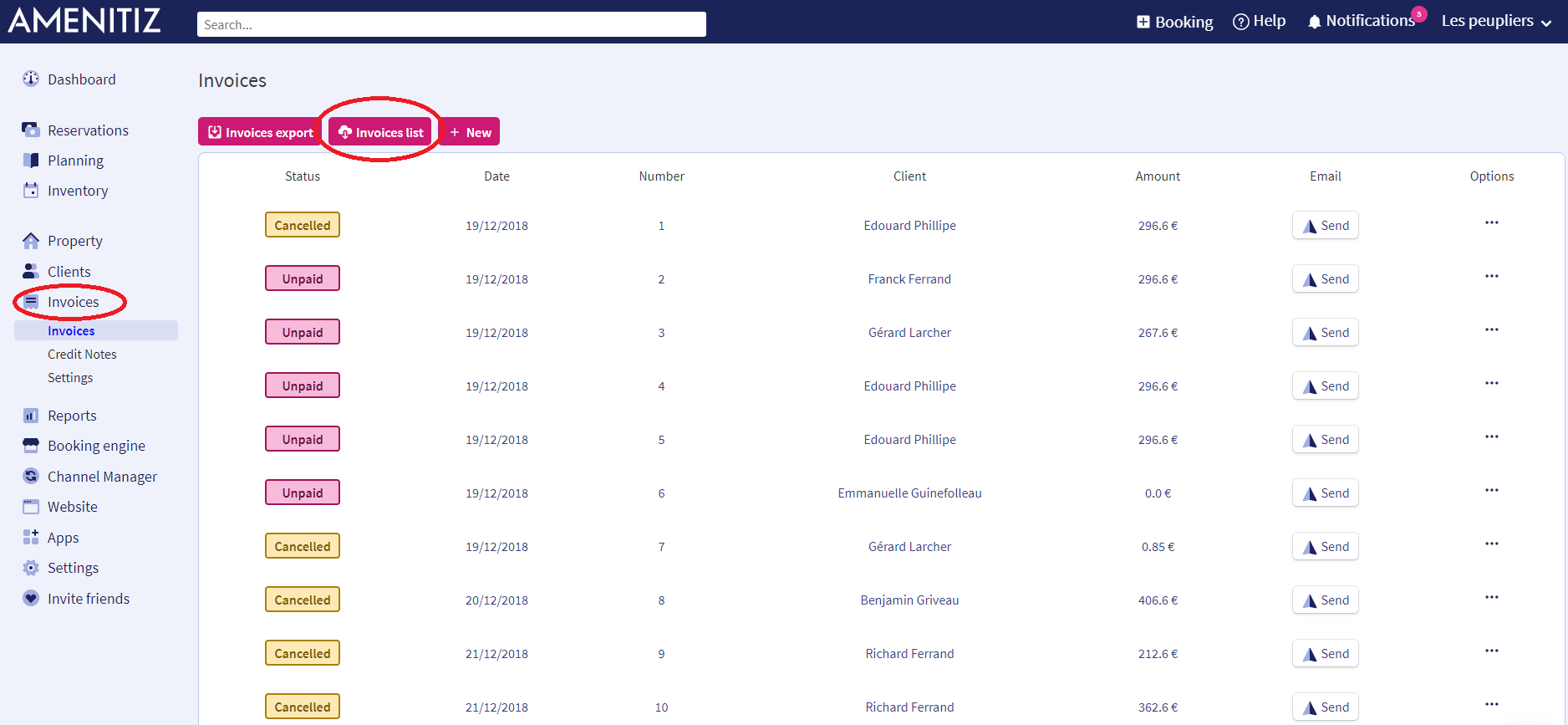Expand the Les peupliers account dropdown
Screen dimensions: 1568x725
coord(1496,21)
